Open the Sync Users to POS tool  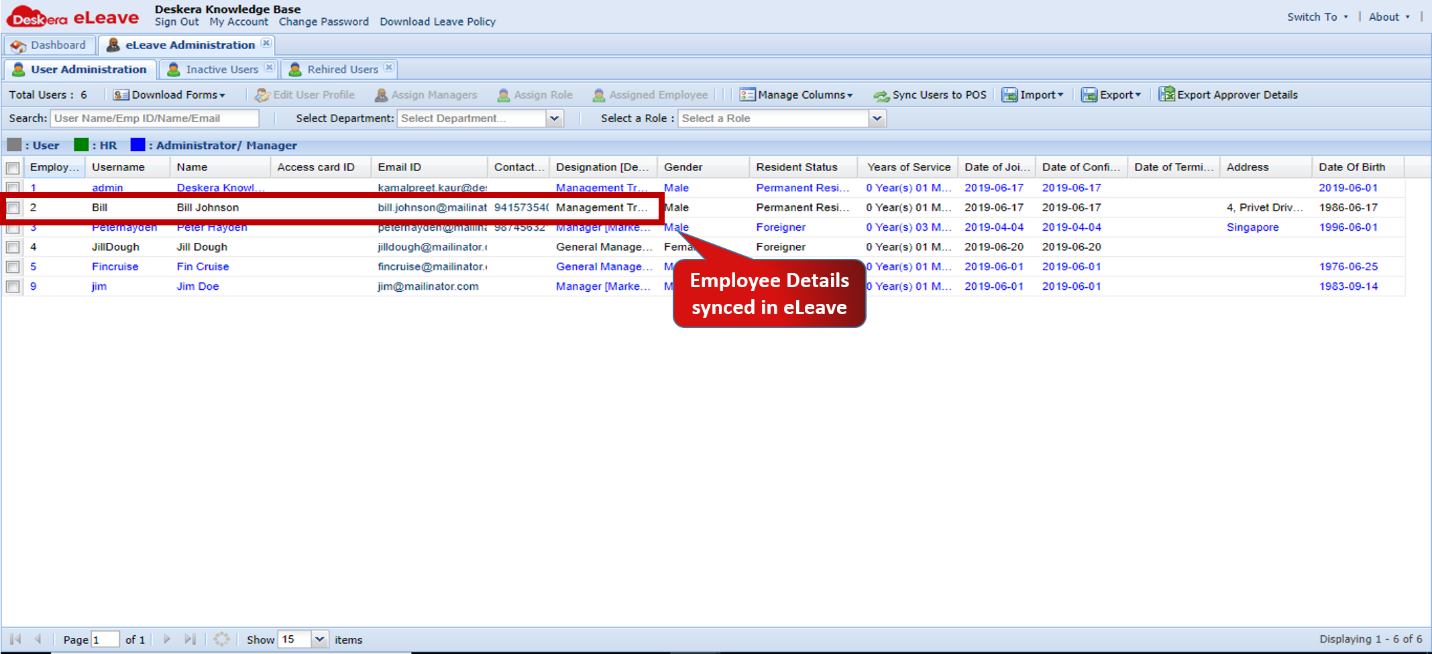click(929, 94)
